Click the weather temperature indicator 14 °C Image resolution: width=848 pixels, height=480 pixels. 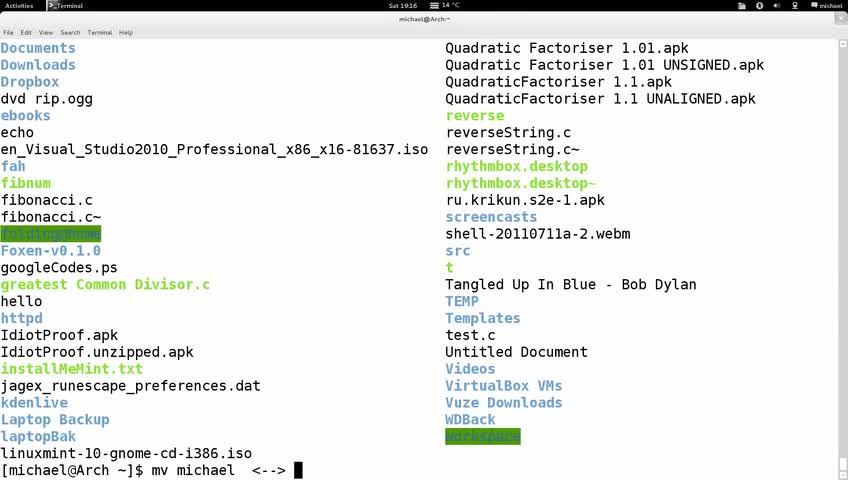pyautogui.click(x=445, y=5)
